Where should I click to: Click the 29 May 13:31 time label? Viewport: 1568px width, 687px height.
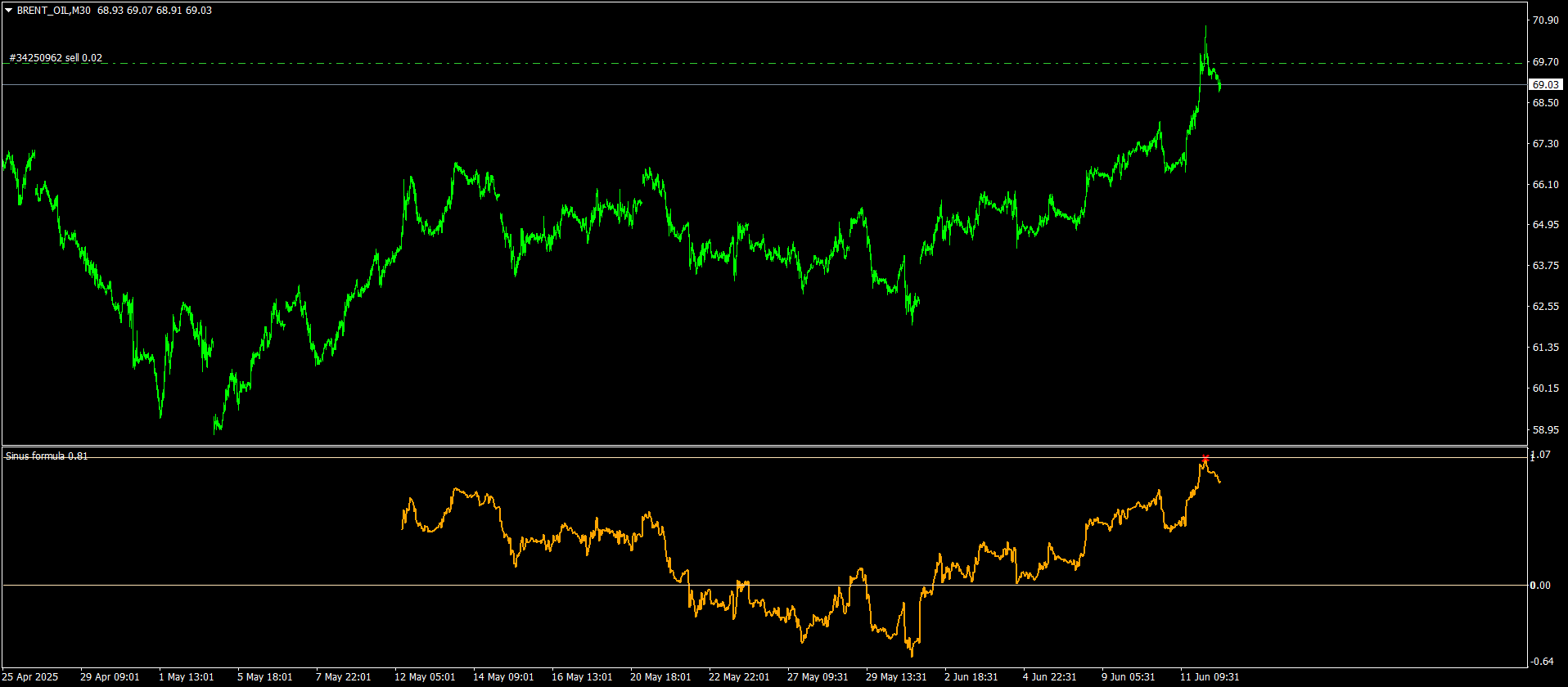(x=896, y=677)
